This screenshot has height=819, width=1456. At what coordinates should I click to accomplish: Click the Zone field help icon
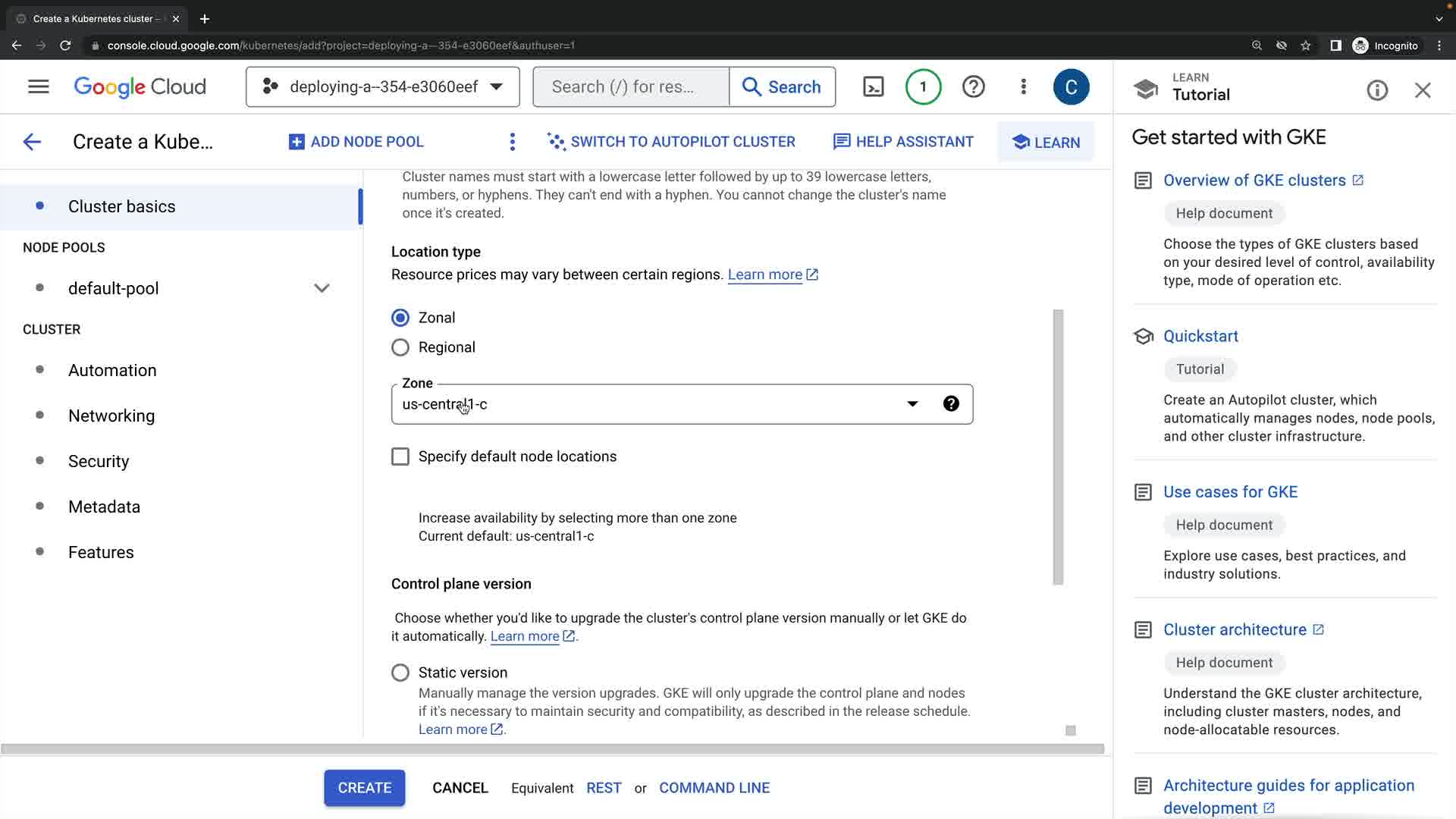951,404
